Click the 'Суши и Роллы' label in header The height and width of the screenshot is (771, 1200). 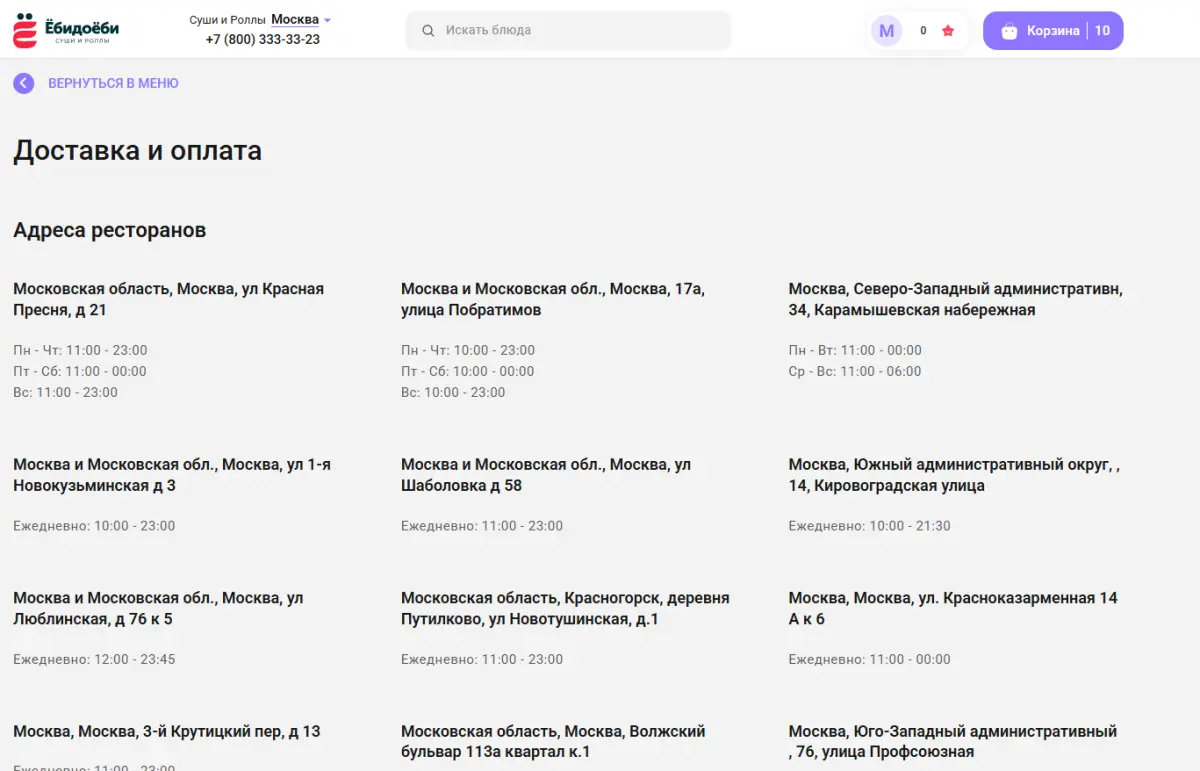[227, 20]
